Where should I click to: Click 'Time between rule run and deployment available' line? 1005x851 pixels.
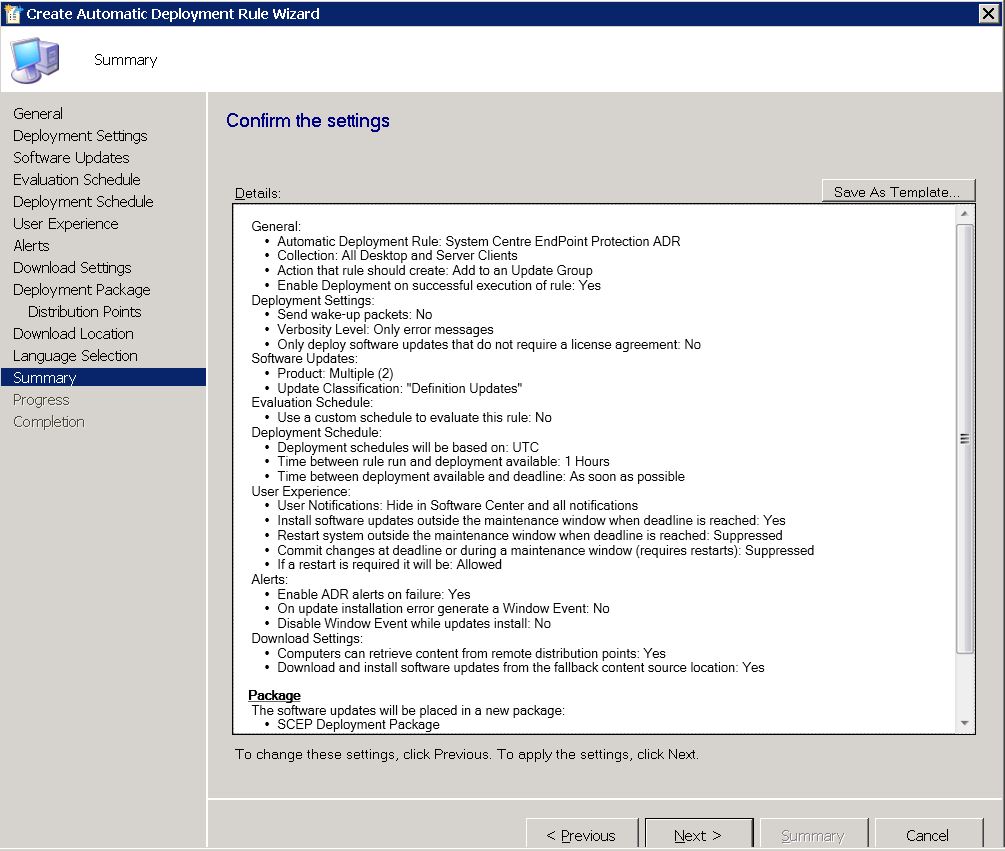click(x=443, y=461)
